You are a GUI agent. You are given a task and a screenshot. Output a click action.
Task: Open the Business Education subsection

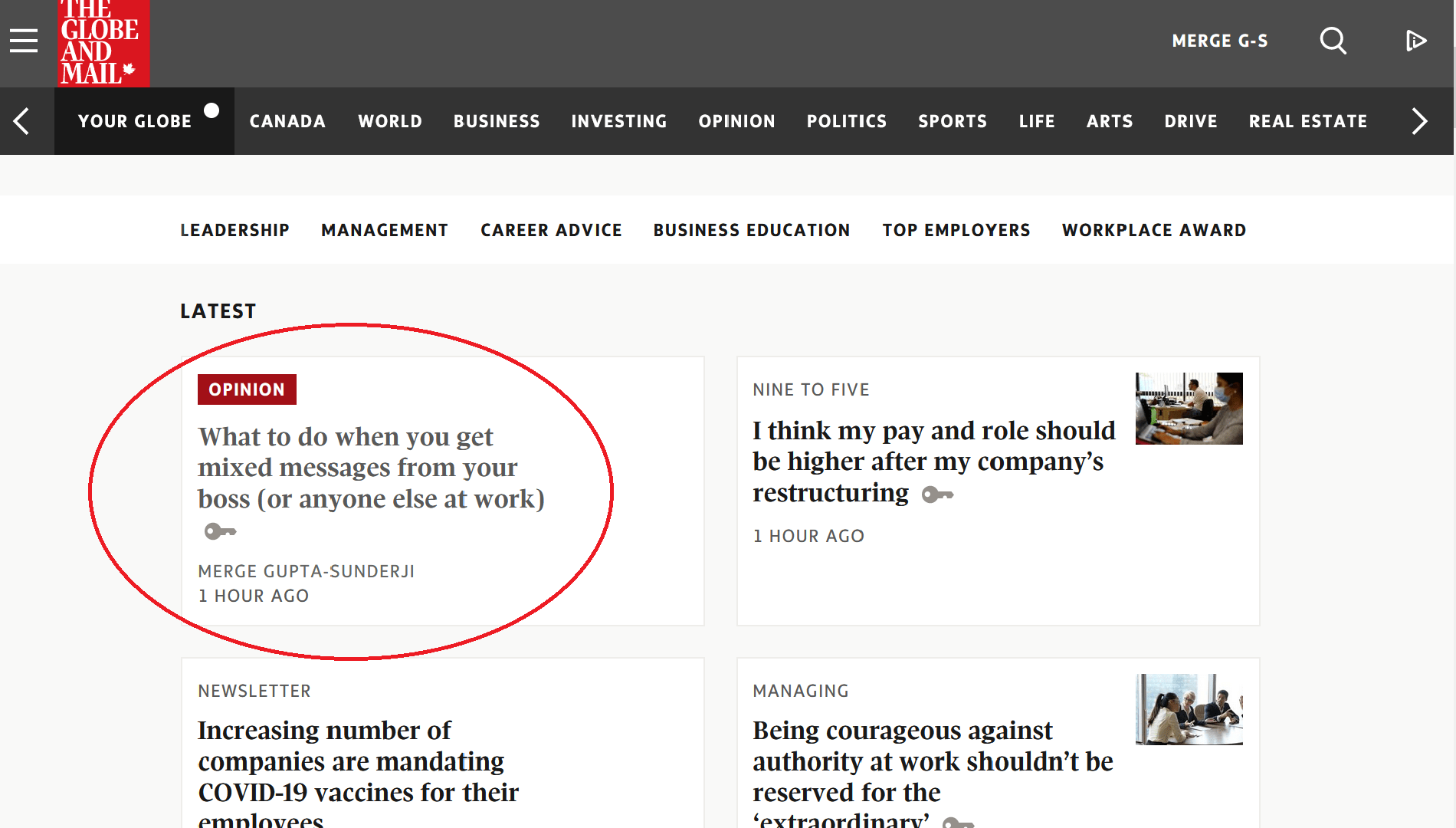(x=752, y=230)
